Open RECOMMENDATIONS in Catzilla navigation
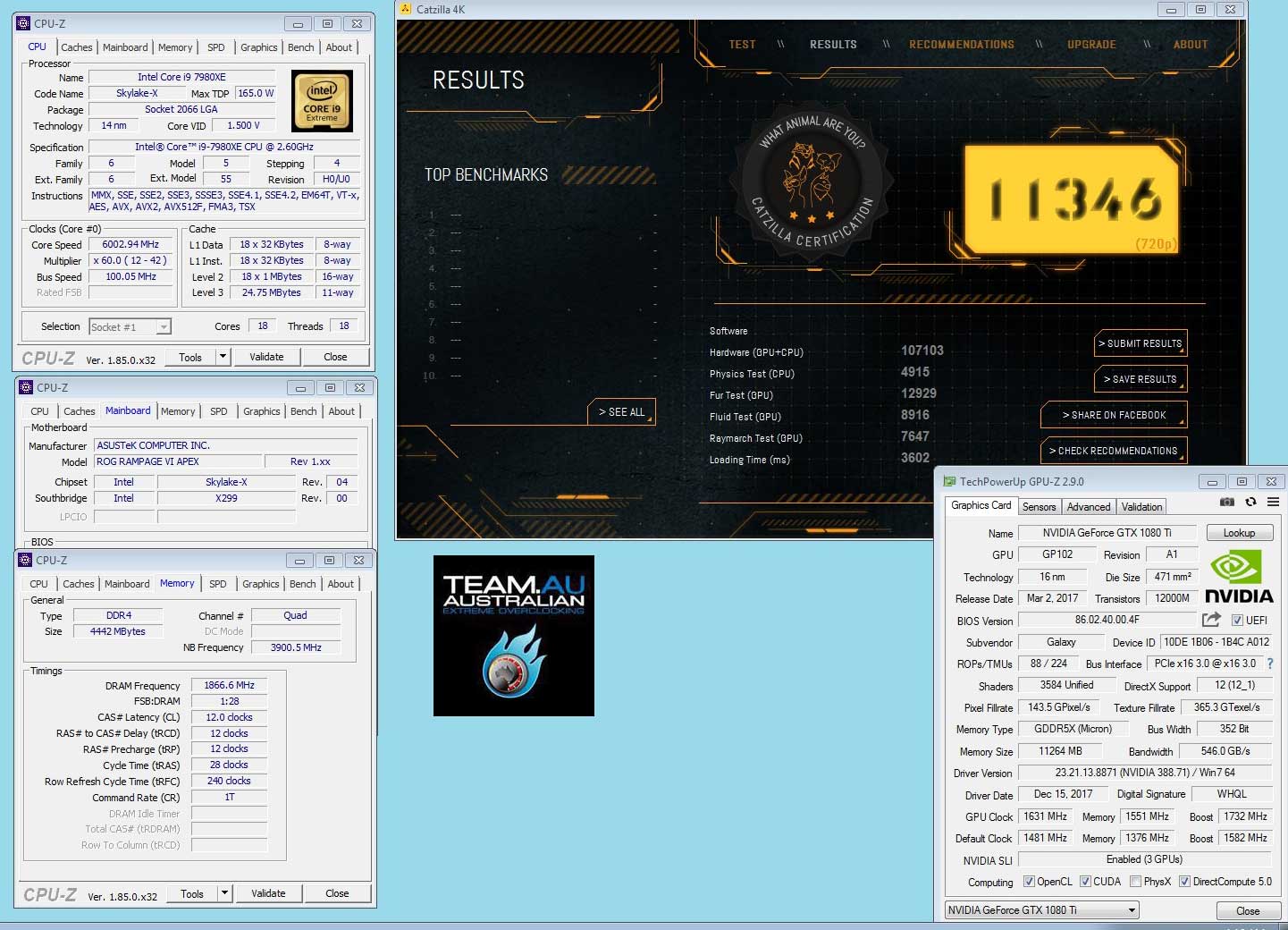Viewport: 1288px width, 930px height. (x=962, y=45)
